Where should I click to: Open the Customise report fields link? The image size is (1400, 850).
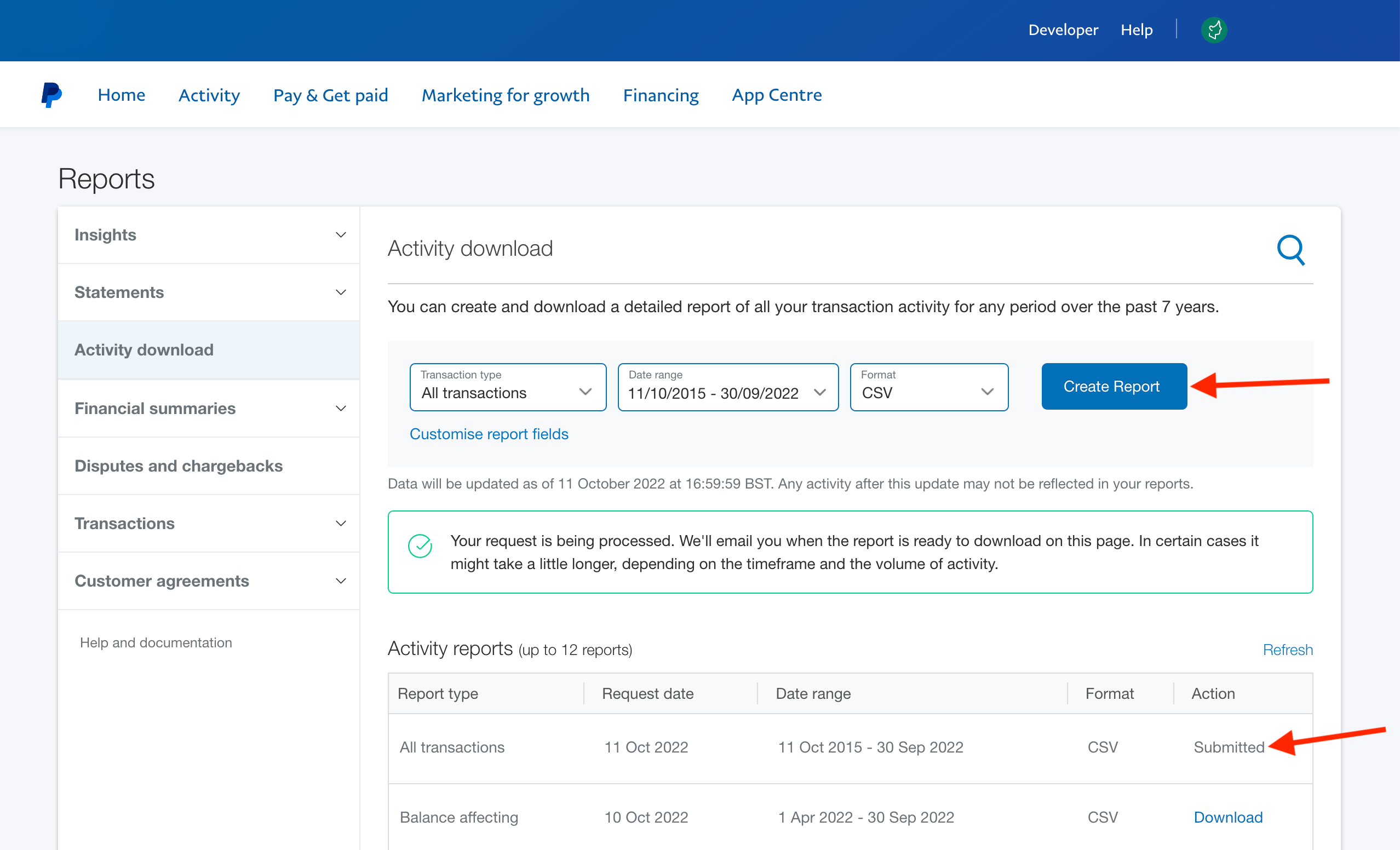(489, 434)
